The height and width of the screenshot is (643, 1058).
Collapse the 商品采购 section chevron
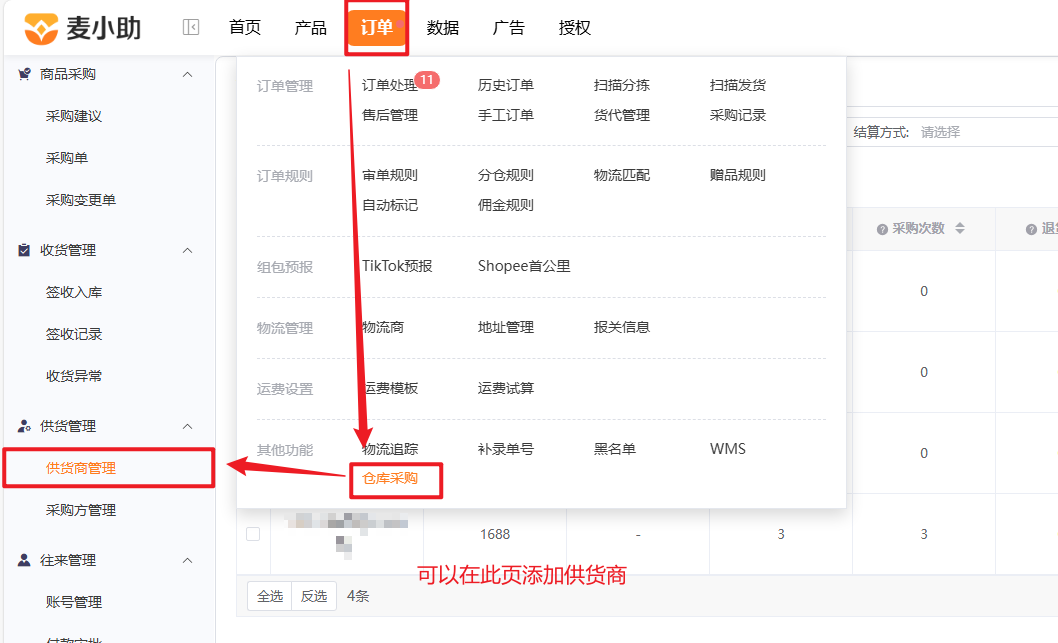[x=188, y=74]
